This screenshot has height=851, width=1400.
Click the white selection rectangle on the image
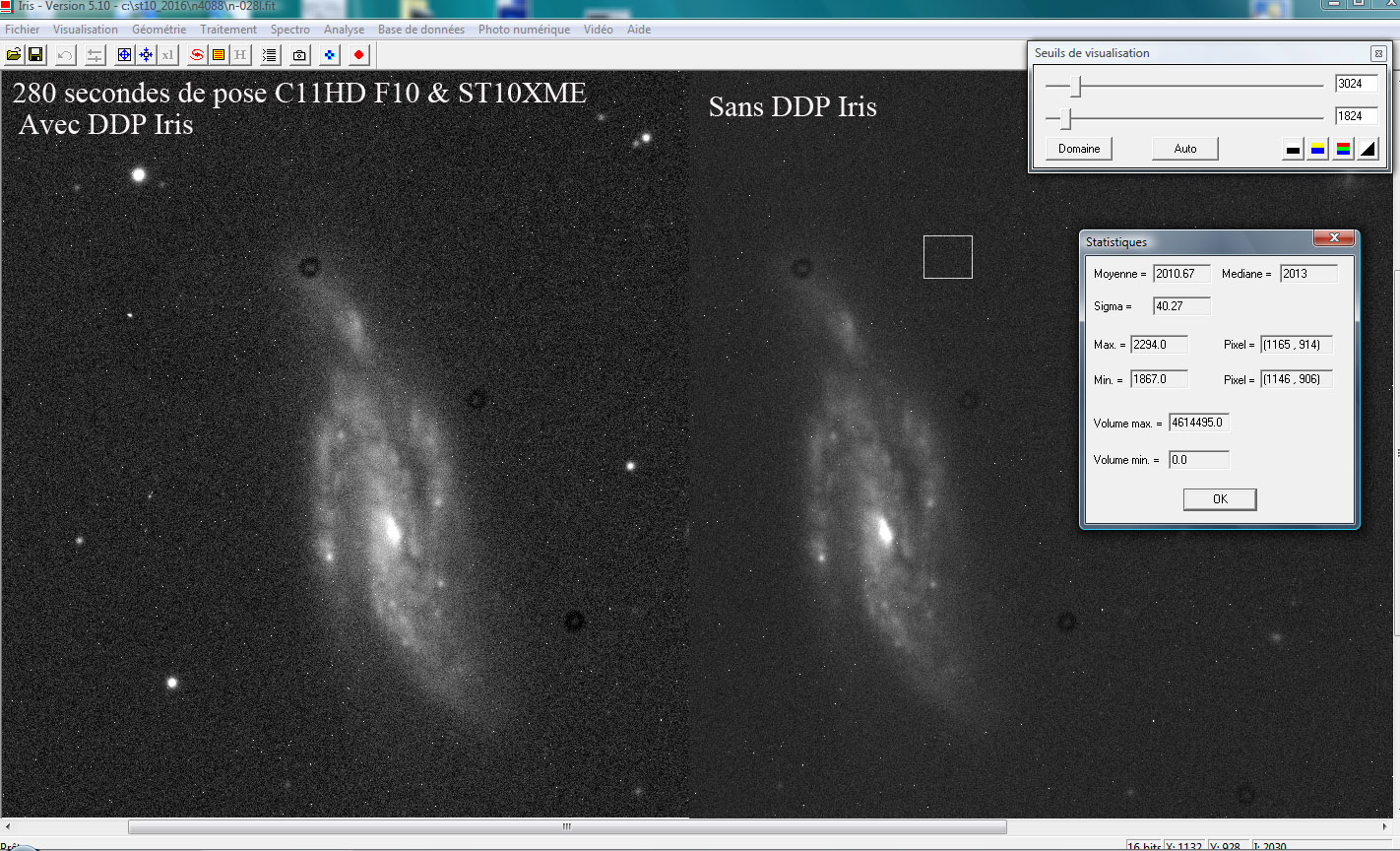click(x=948, y=257)
